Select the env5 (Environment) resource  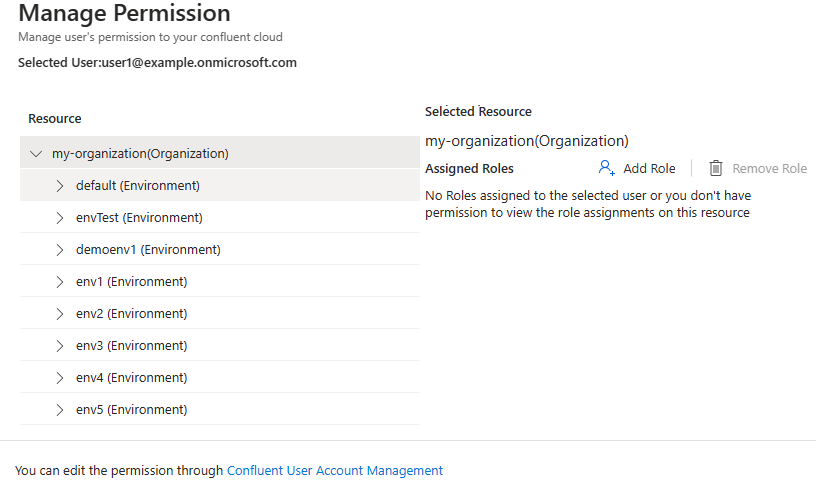[x=131, y=410]
